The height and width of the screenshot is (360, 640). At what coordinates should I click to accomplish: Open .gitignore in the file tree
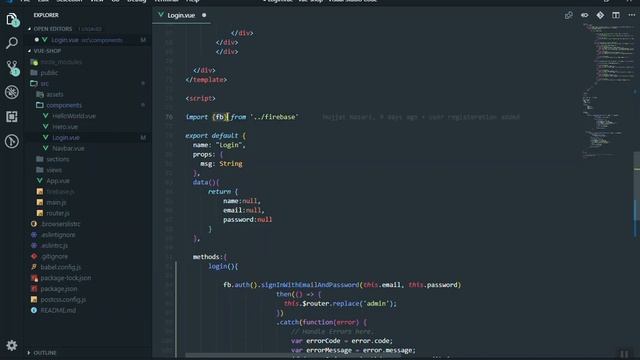54,256
